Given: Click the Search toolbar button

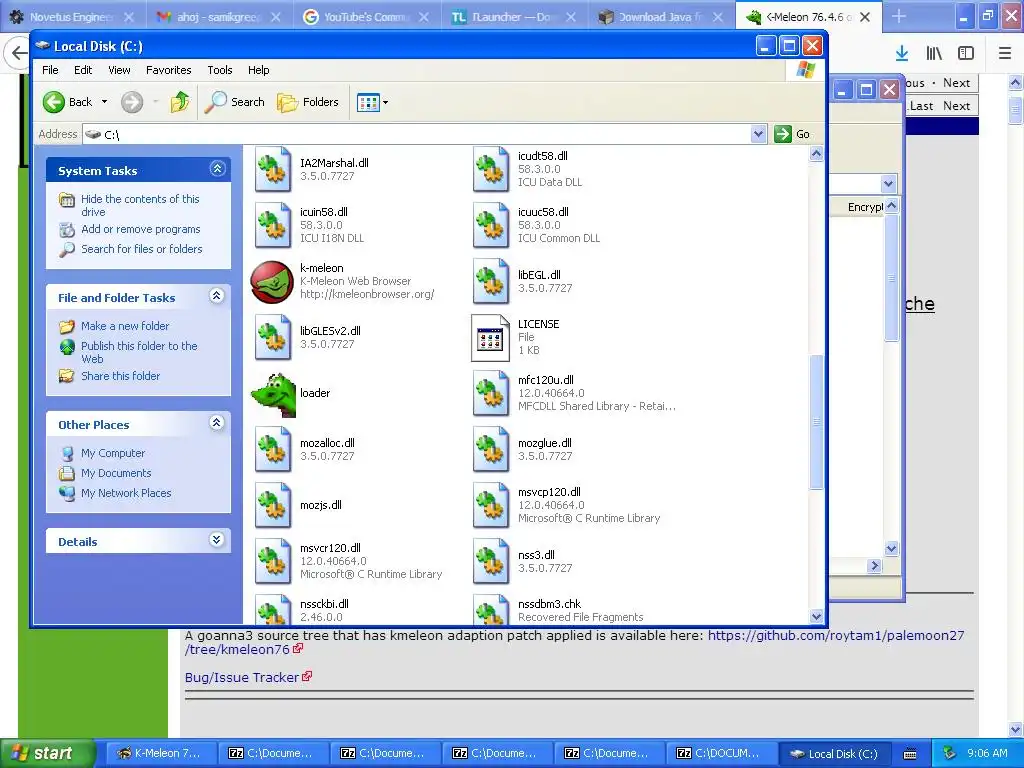Looking at the screenshot, I should (234, 102).
